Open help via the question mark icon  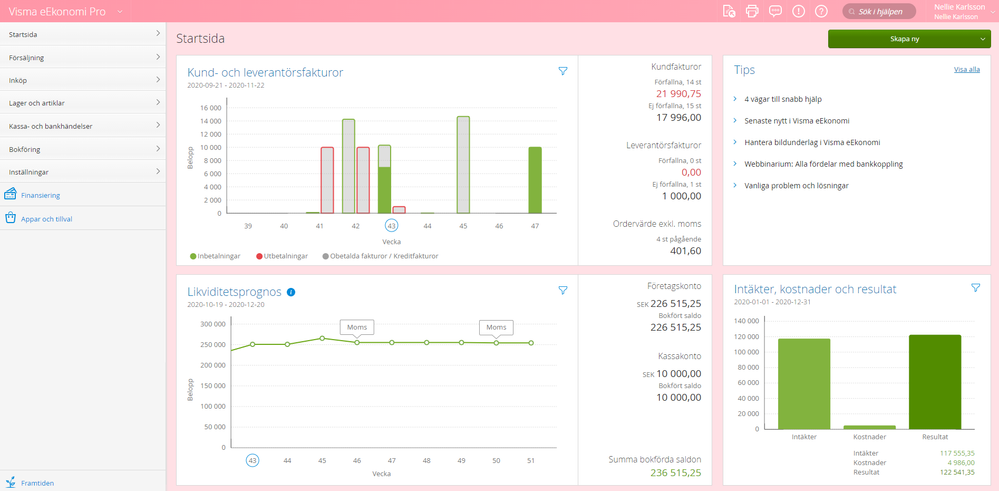821,11
